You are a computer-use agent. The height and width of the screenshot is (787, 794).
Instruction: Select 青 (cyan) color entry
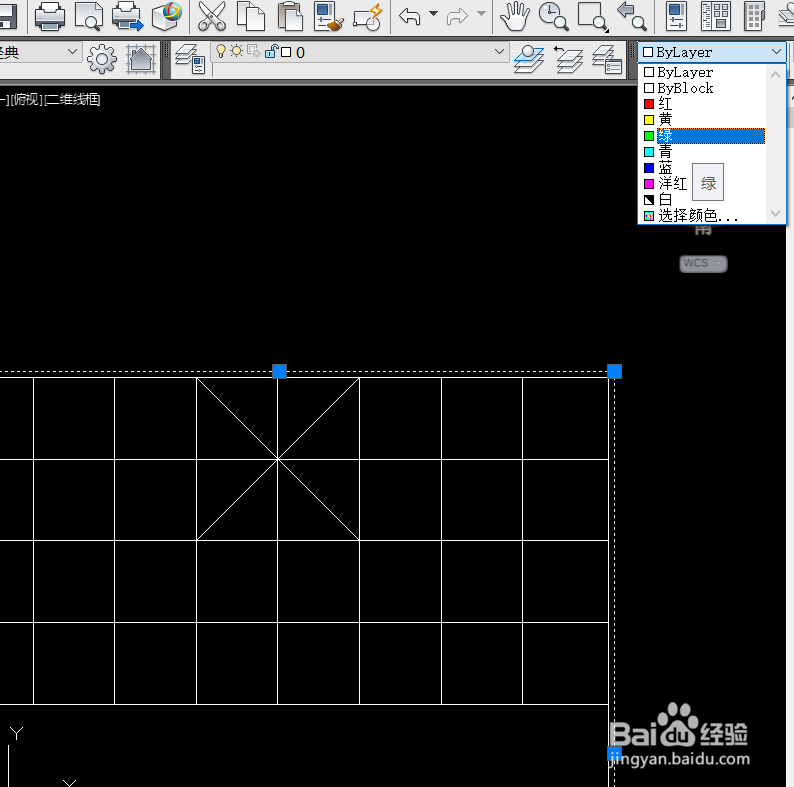coord(704,152)
